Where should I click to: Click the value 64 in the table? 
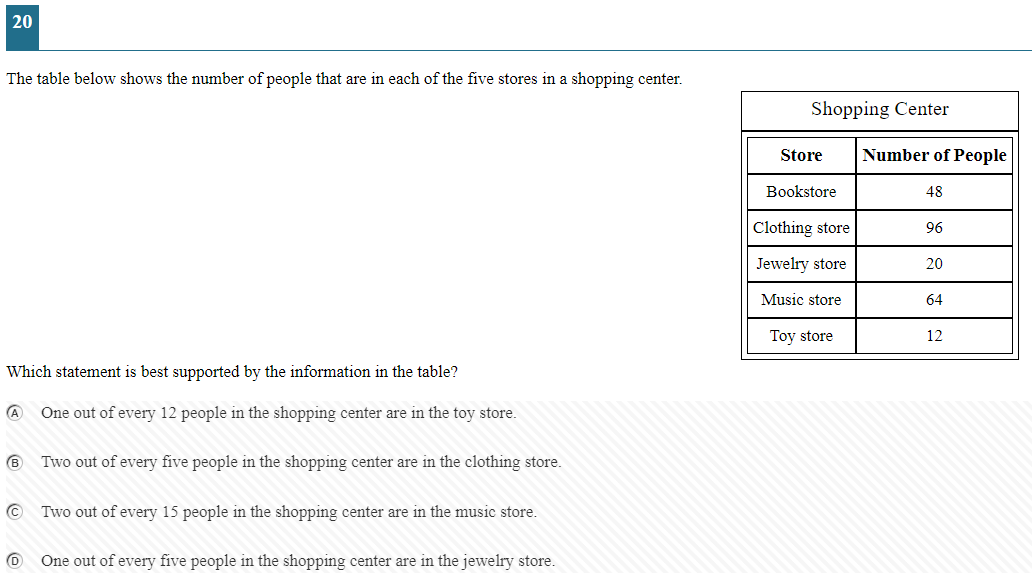(934, 300)
